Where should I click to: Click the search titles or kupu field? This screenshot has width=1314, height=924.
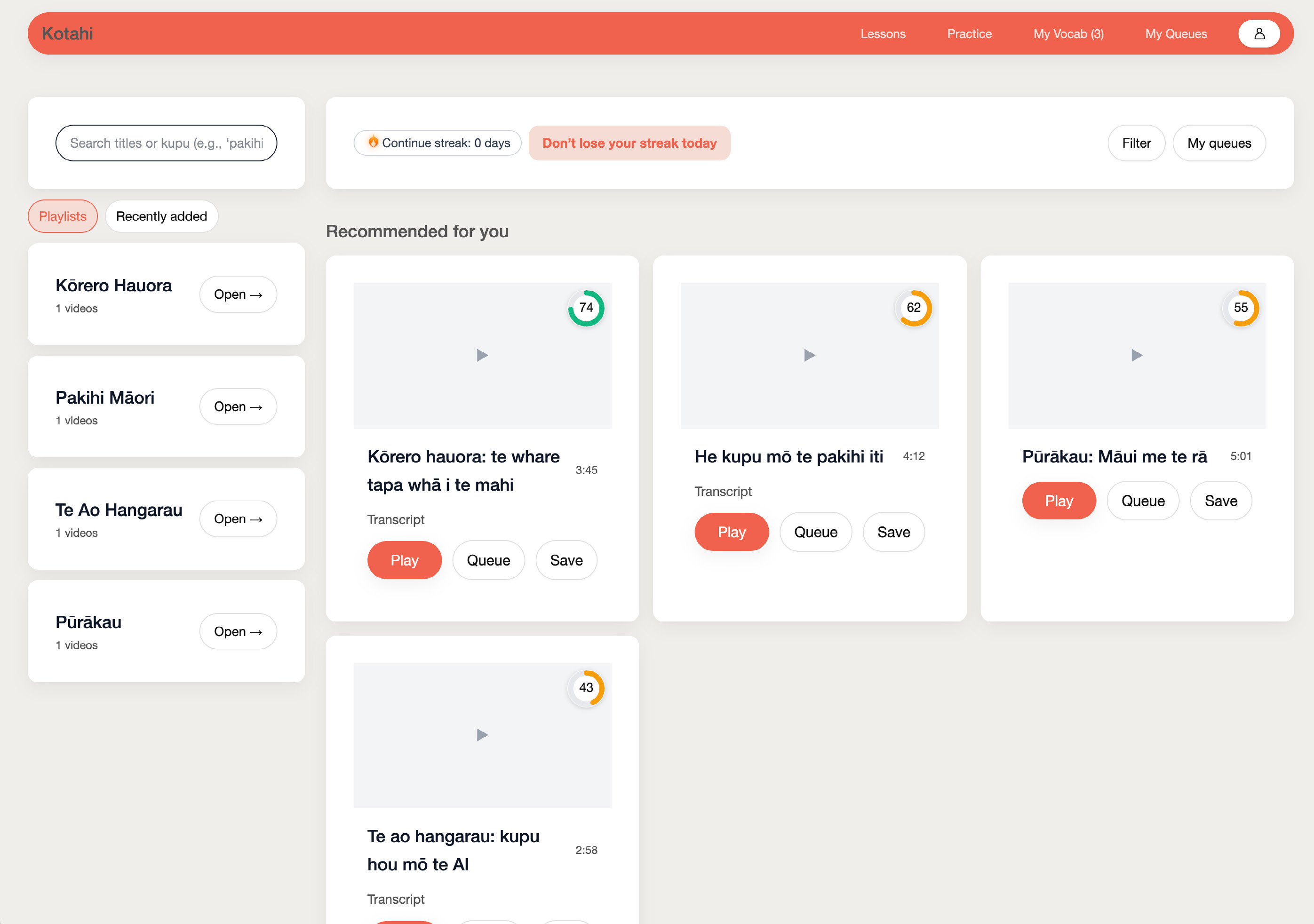tap(166, 143)
